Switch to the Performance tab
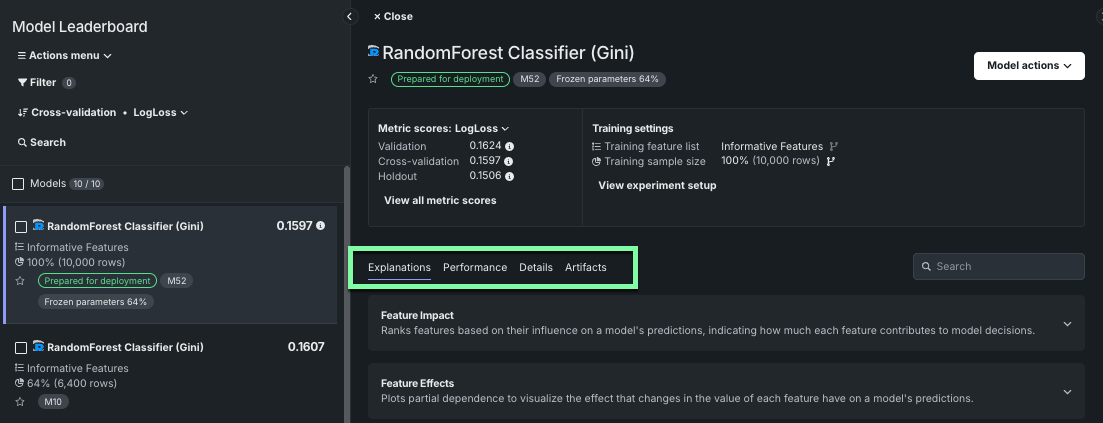1103x423 pixels. 475,267
